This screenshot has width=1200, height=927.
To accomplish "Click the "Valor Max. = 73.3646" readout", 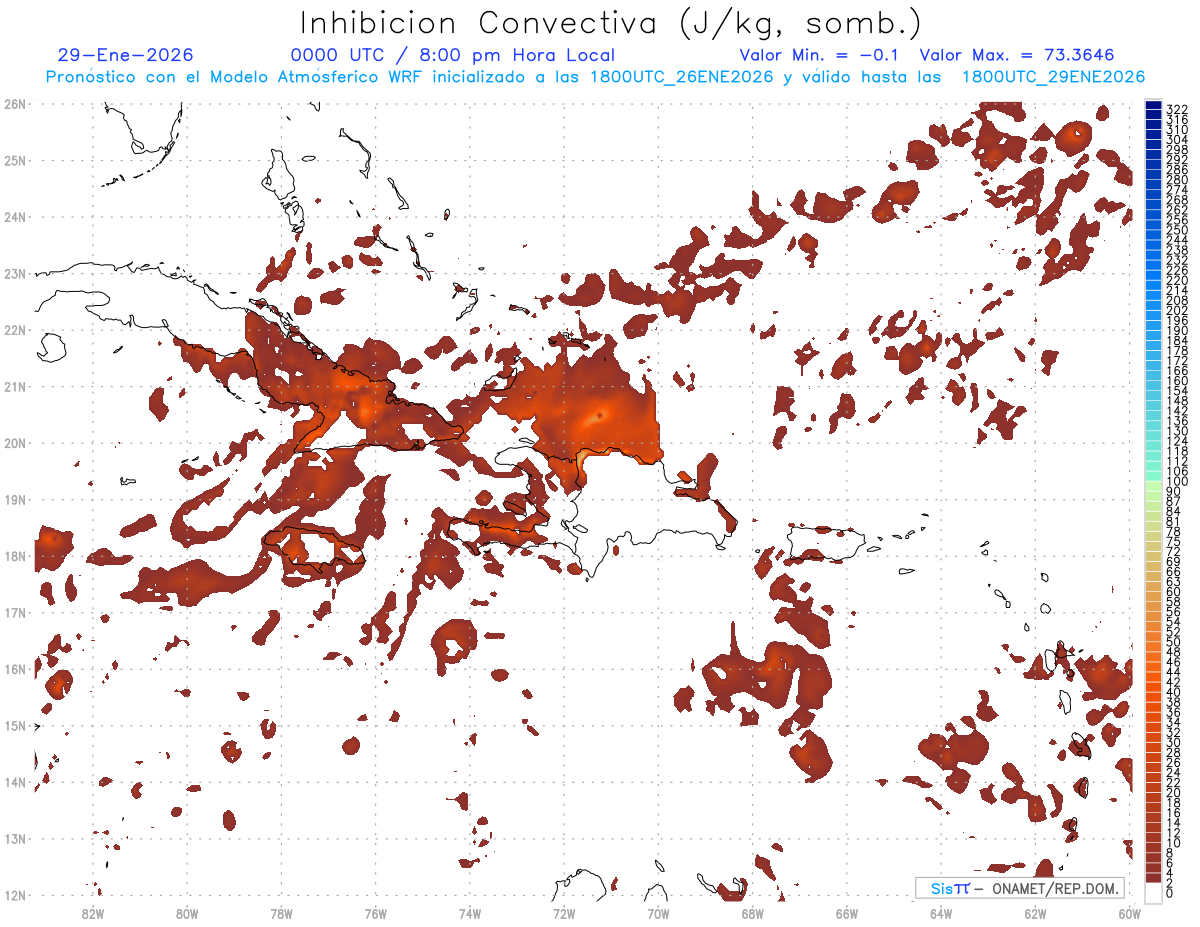I will pyautogui.click(x=1016, y=55).
